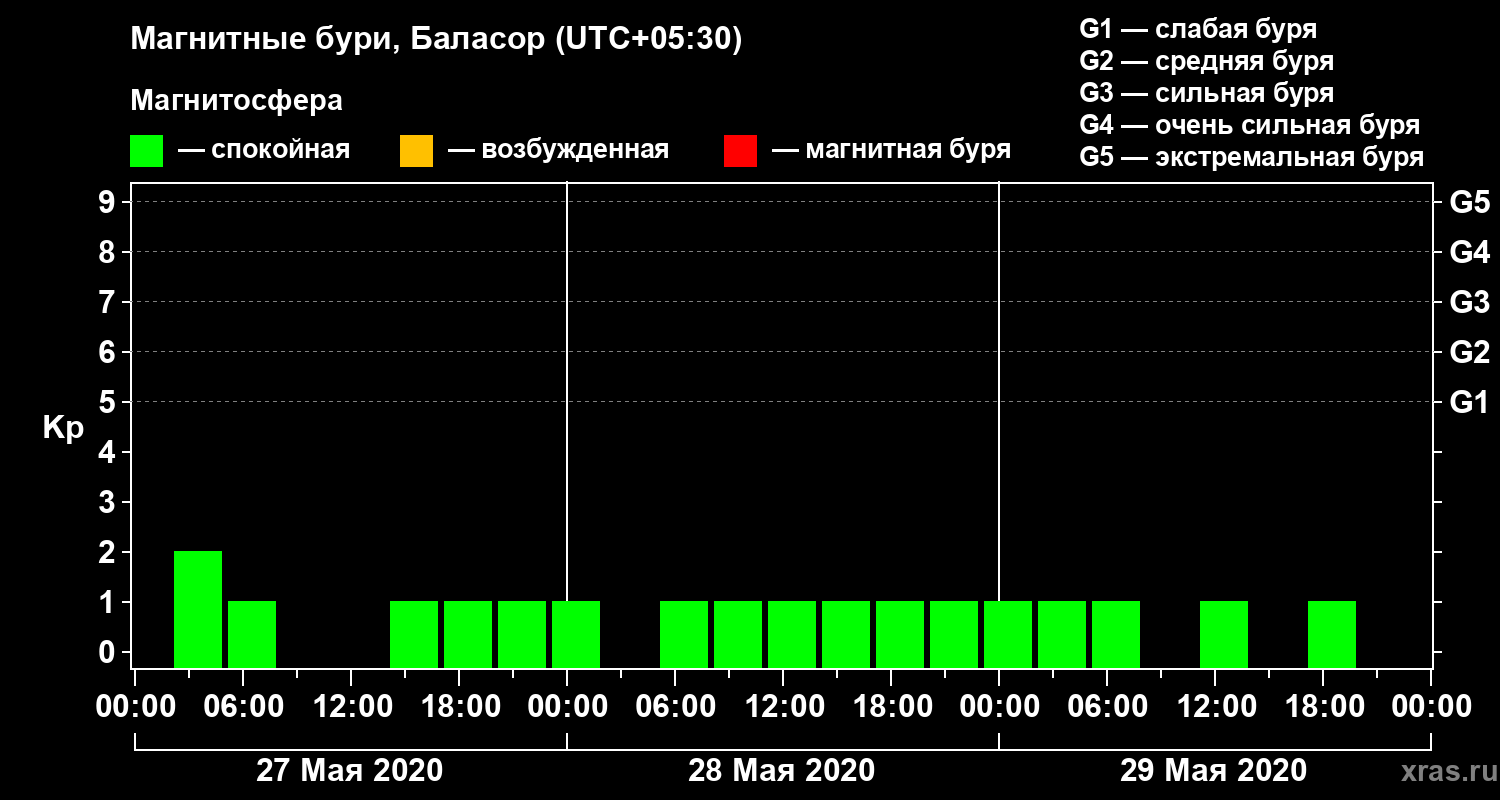Click the y-axis value 2
Image resolution: width=1500 pixels, height=800 pixels.
click(x=108, y=552)
